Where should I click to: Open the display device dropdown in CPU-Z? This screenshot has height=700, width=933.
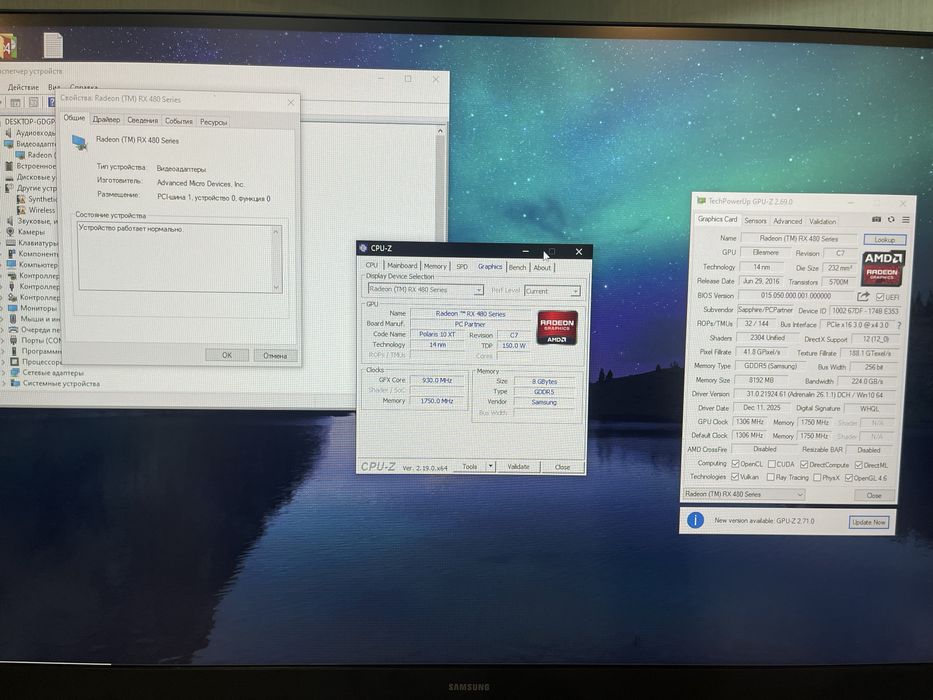425,289
